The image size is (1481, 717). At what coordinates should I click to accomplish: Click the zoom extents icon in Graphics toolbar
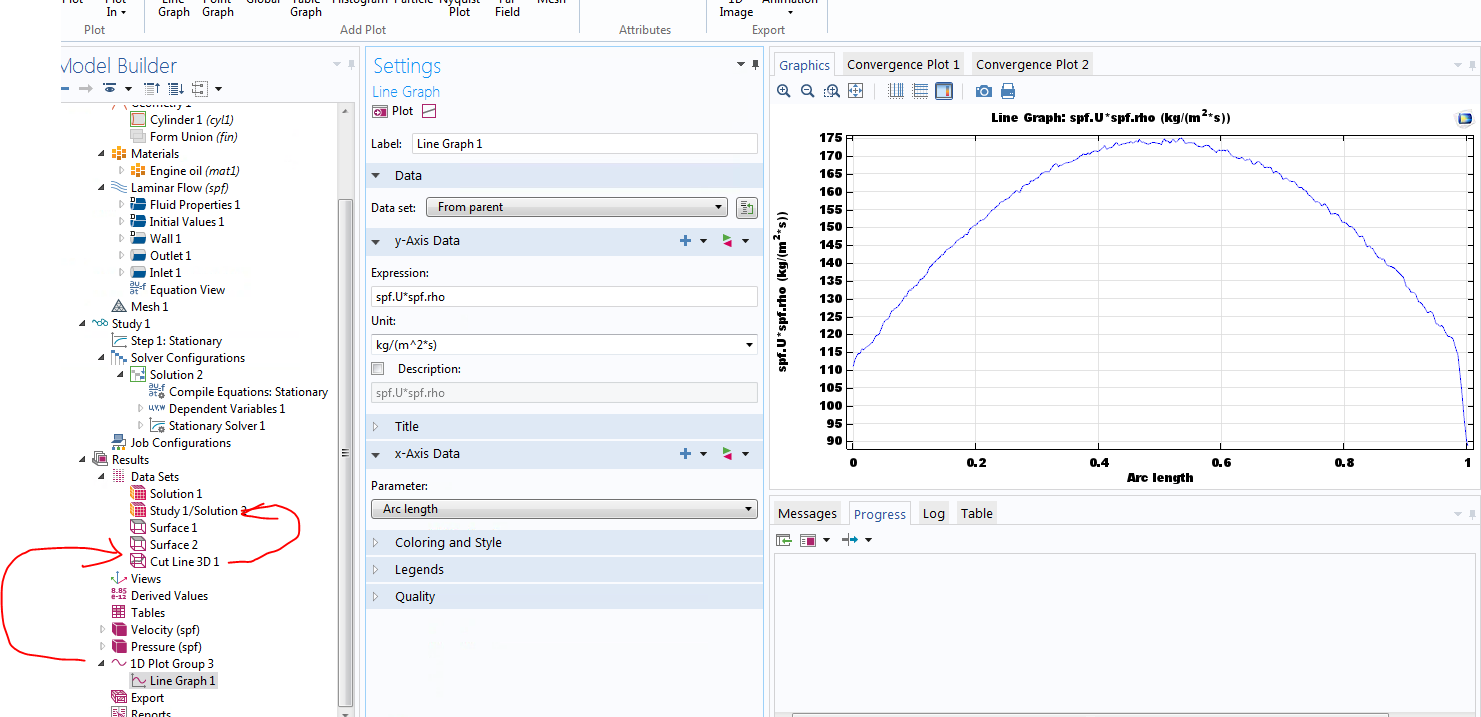point(856,91)
